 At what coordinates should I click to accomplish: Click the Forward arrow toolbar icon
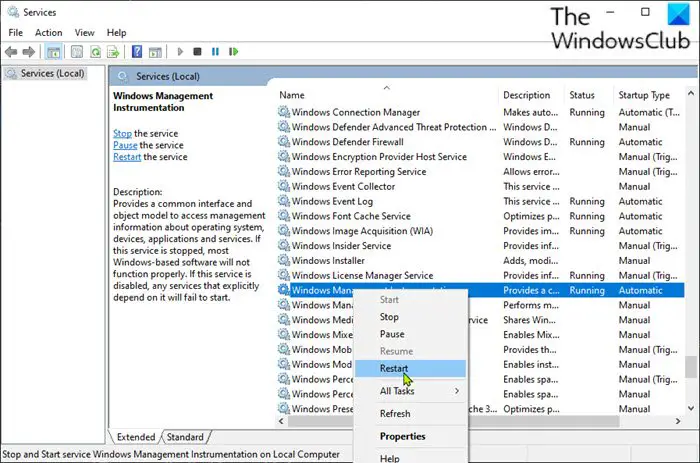[x=29, y=52]
